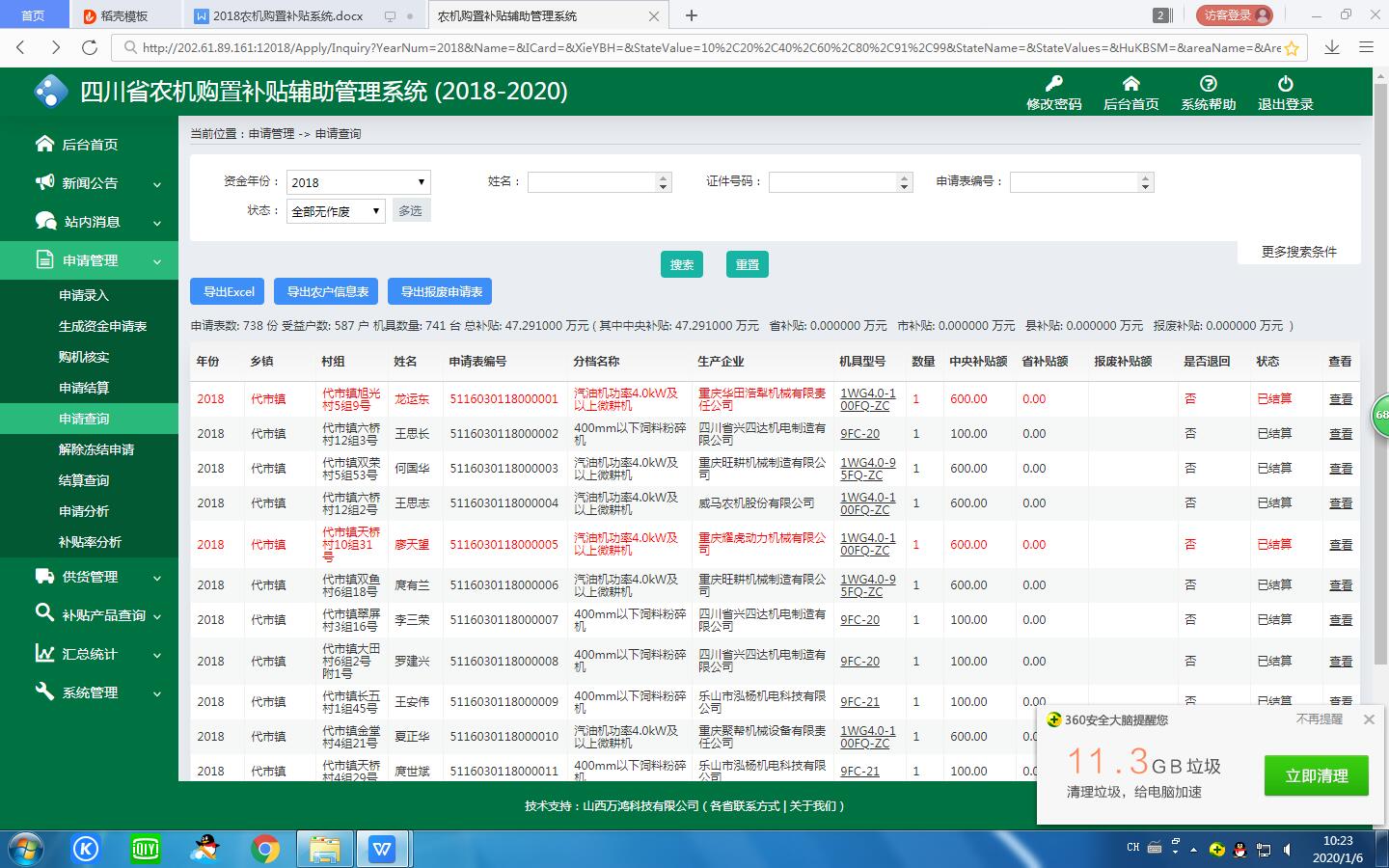Click inside the 申请表编号 input field
Viewport: 1389px width, 868px height.
pyautogui.click(x=1081, y=182)
